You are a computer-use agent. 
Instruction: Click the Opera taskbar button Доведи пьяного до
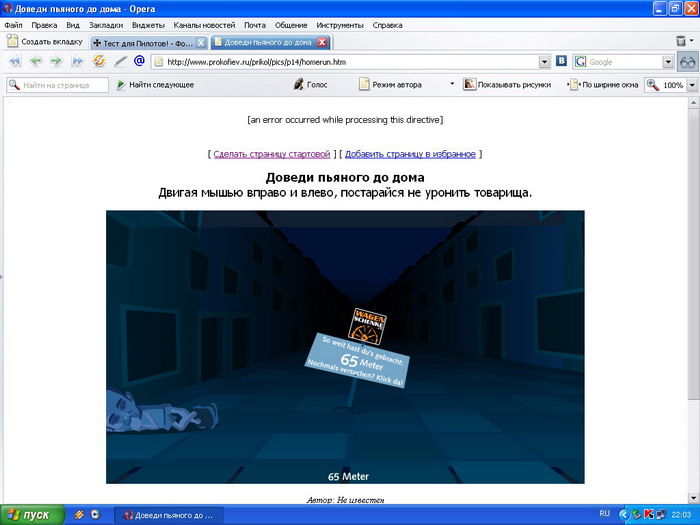tap(169, 515)
